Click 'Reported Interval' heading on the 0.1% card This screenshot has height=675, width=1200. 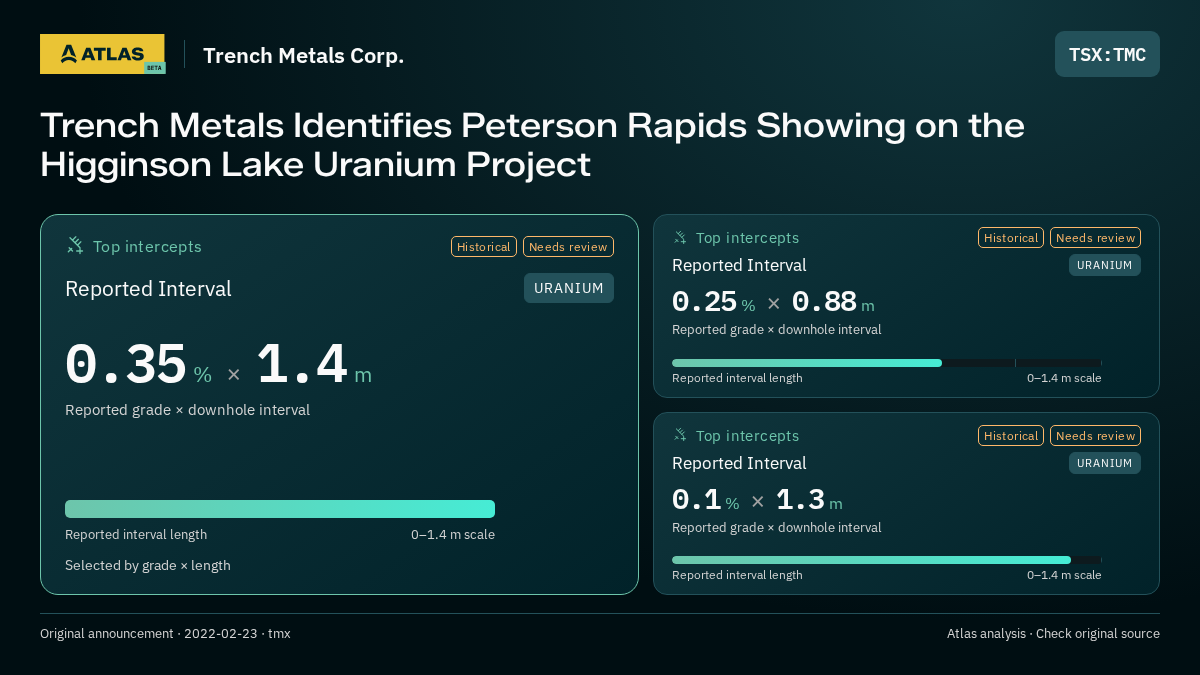click(739, 463)
